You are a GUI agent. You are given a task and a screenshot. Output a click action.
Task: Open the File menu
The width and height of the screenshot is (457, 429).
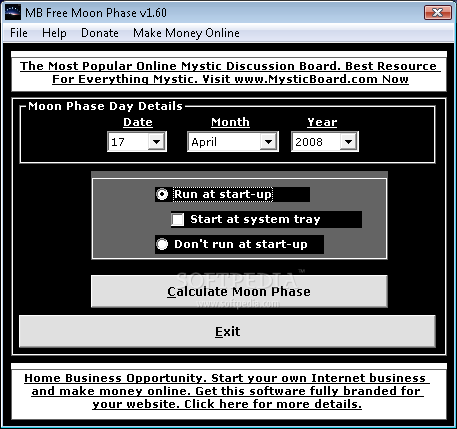pyautogui.click(x=19, y=33)
